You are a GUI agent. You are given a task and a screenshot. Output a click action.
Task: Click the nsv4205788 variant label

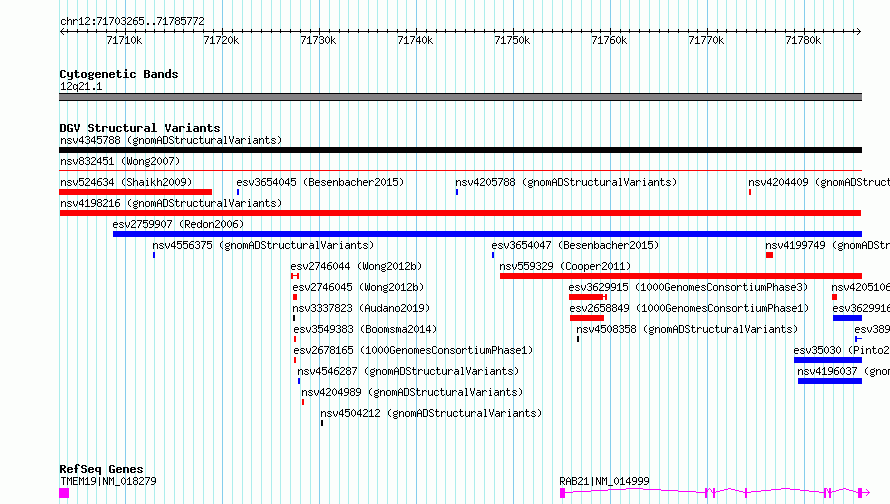point(566,182)
